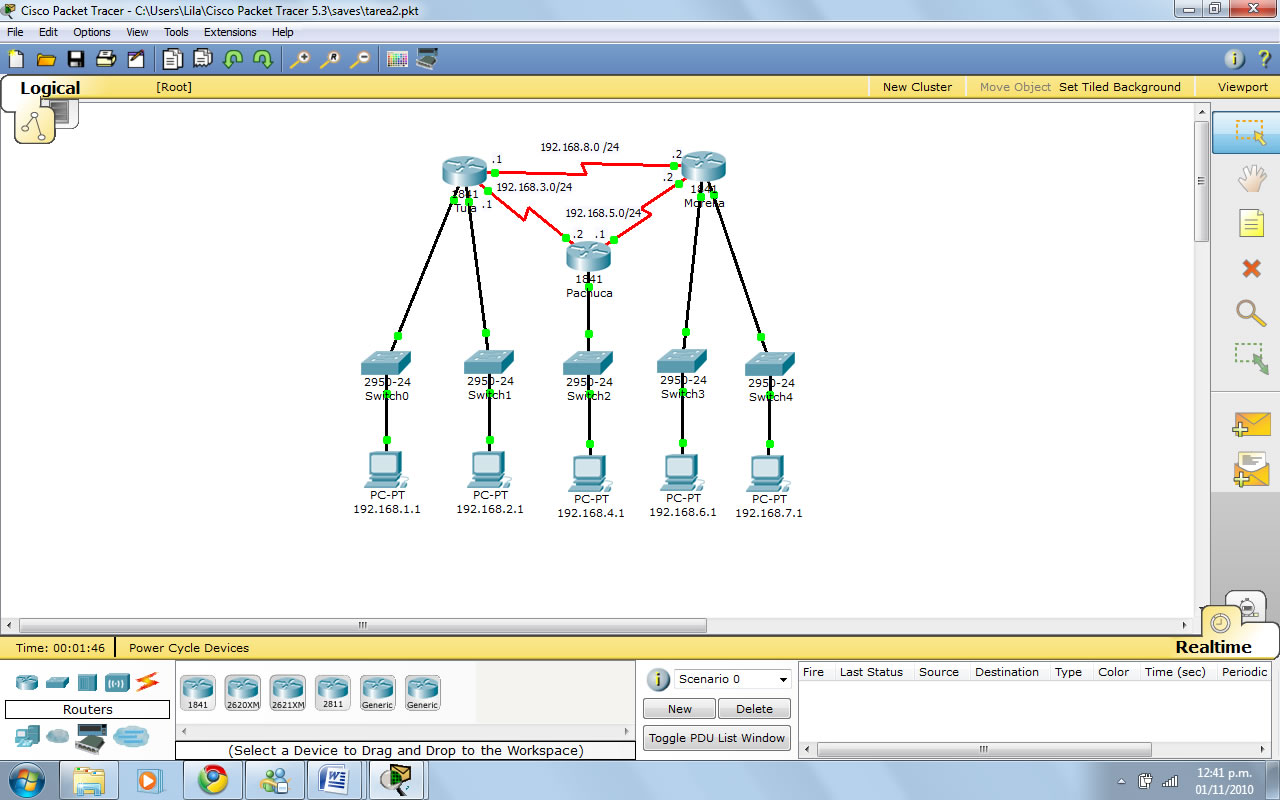Select the Wireless Devices category icon
This screenshot has width=1280, height=800.
click(118, 682)
